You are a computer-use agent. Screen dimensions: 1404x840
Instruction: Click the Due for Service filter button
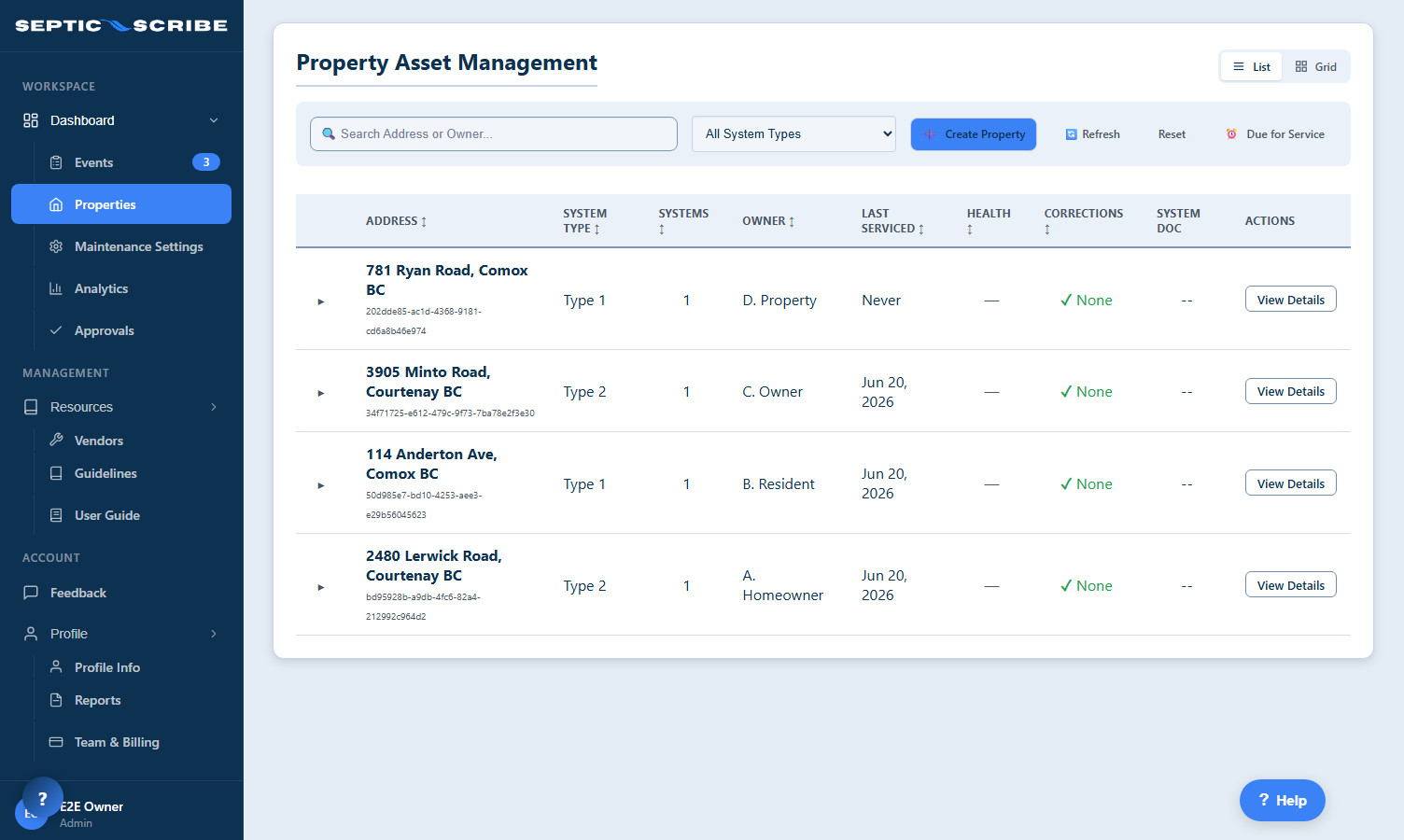coord(1275,134)
